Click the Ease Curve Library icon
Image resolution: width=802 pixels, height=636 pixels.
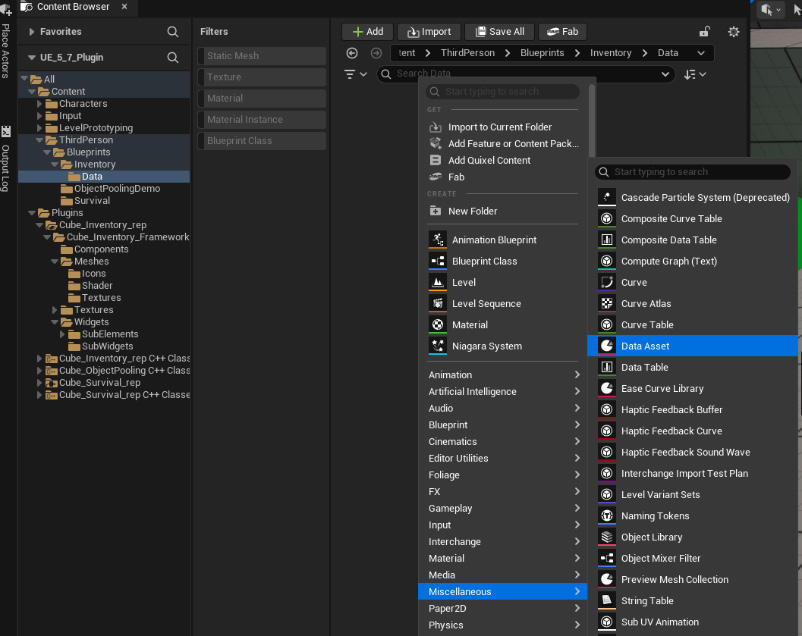coord(607,388)
